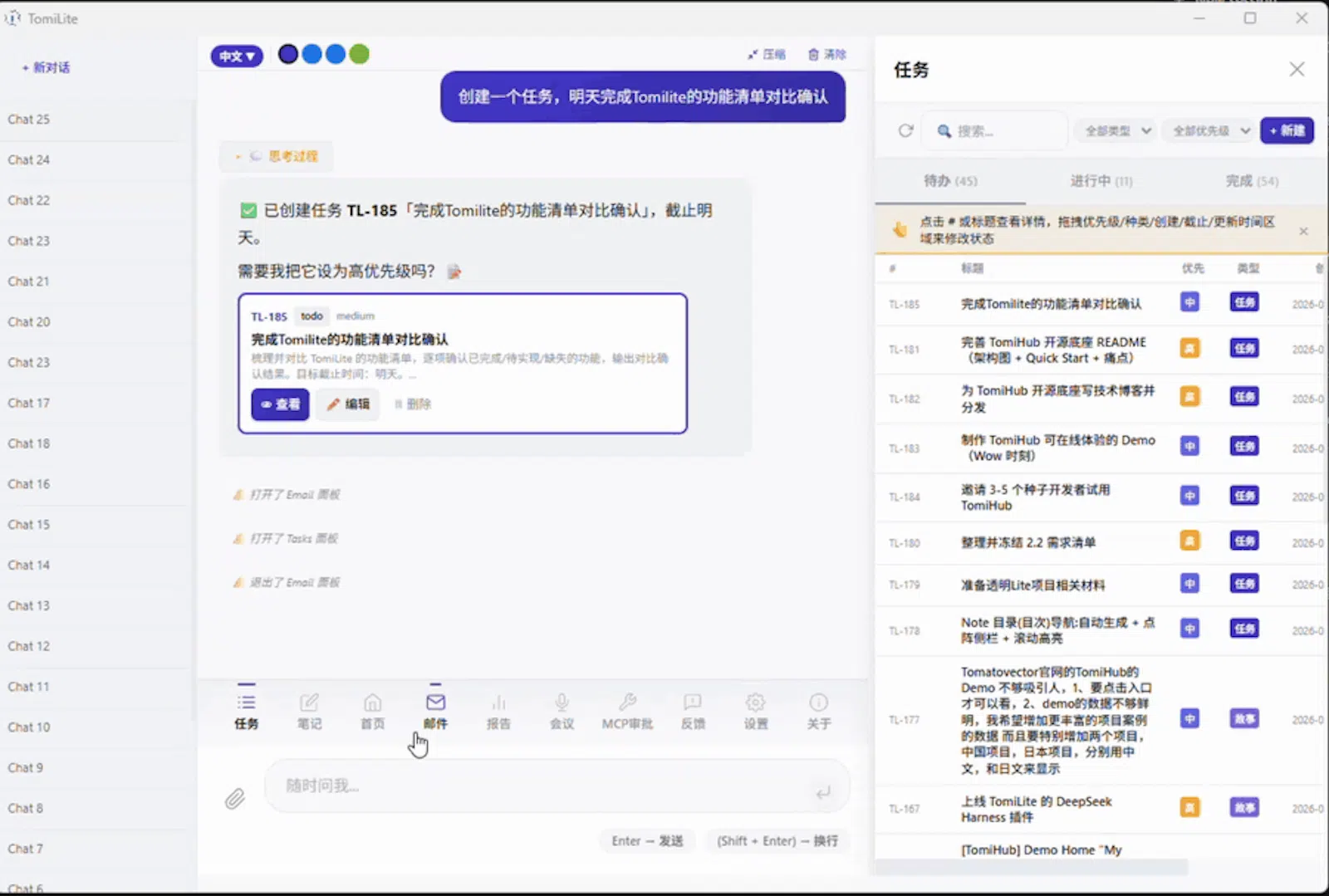
Task: Click type badge of TL-177 row
Action: [x=1244, y=719]
